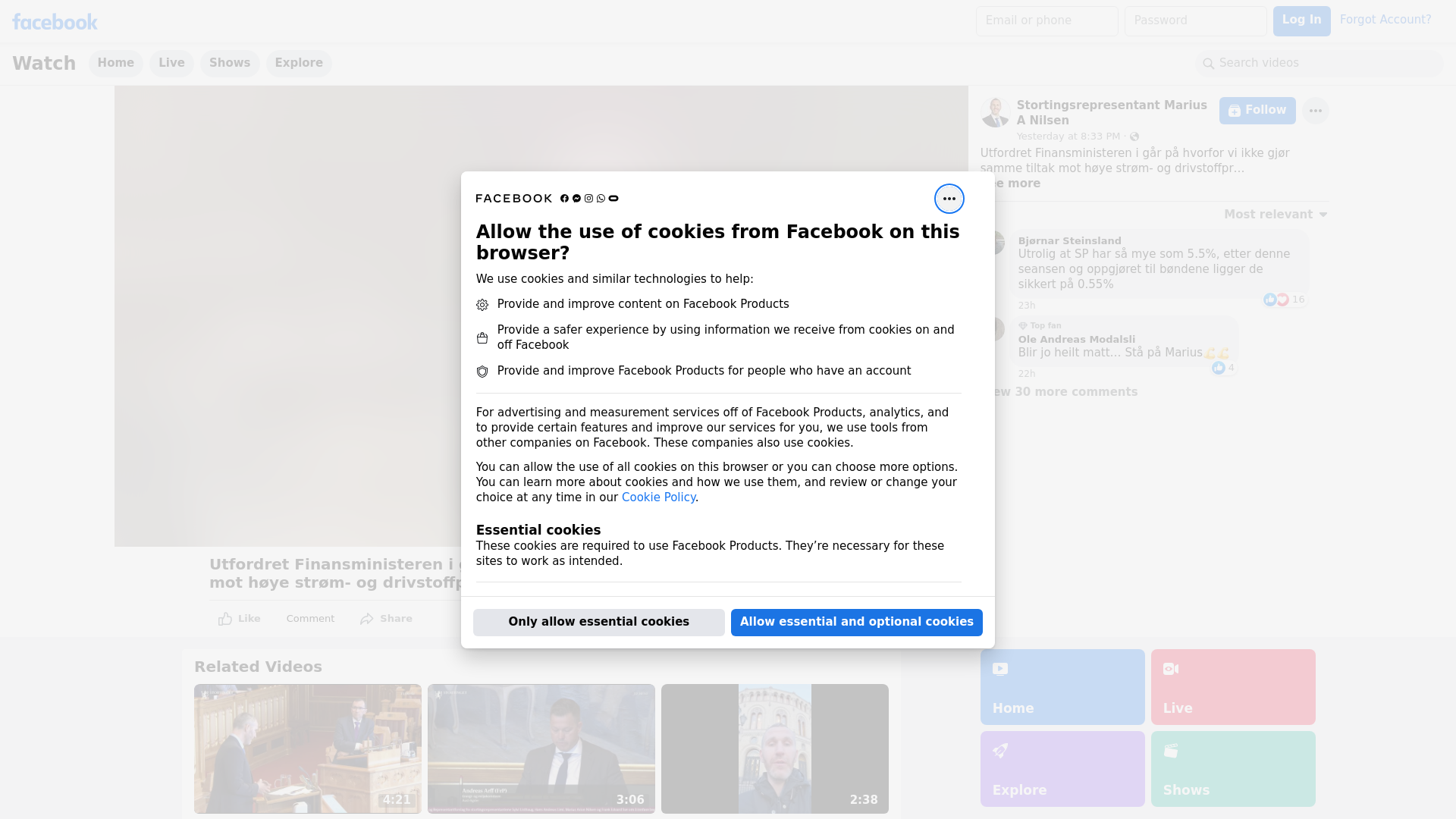Click the Shows tile clapperboard icon
This screenshot has width=1456, height=819.
coord(1171,751)
